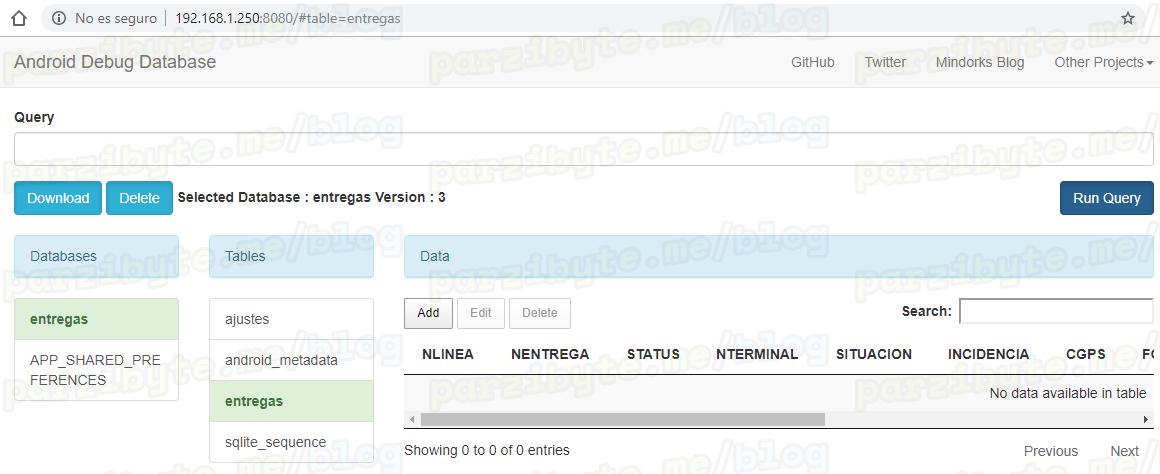
Task: Open the sqlite_sequence table
Action: (291, 442)
